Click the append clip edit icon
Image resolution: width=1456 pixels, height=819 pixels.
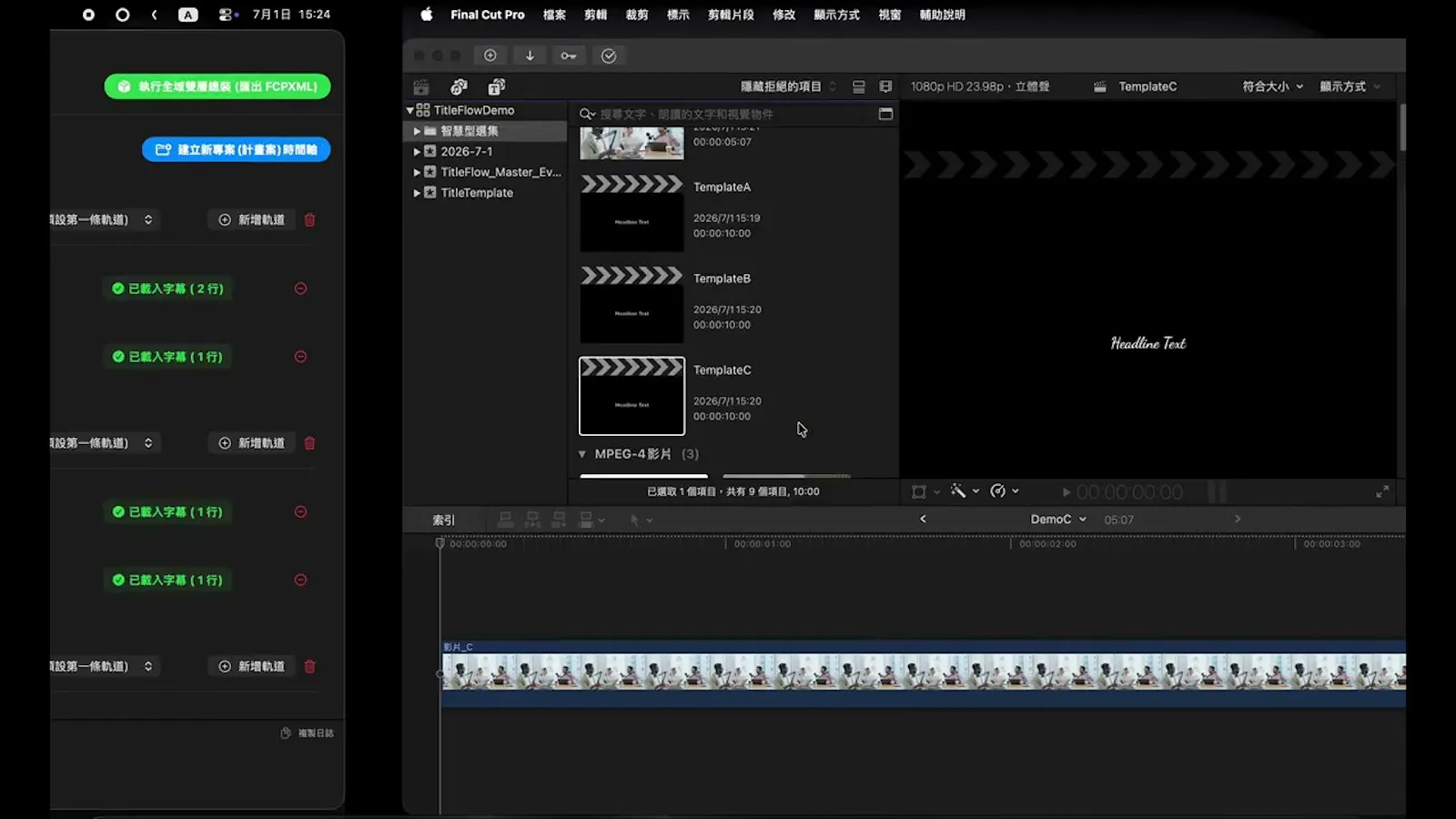560,520
